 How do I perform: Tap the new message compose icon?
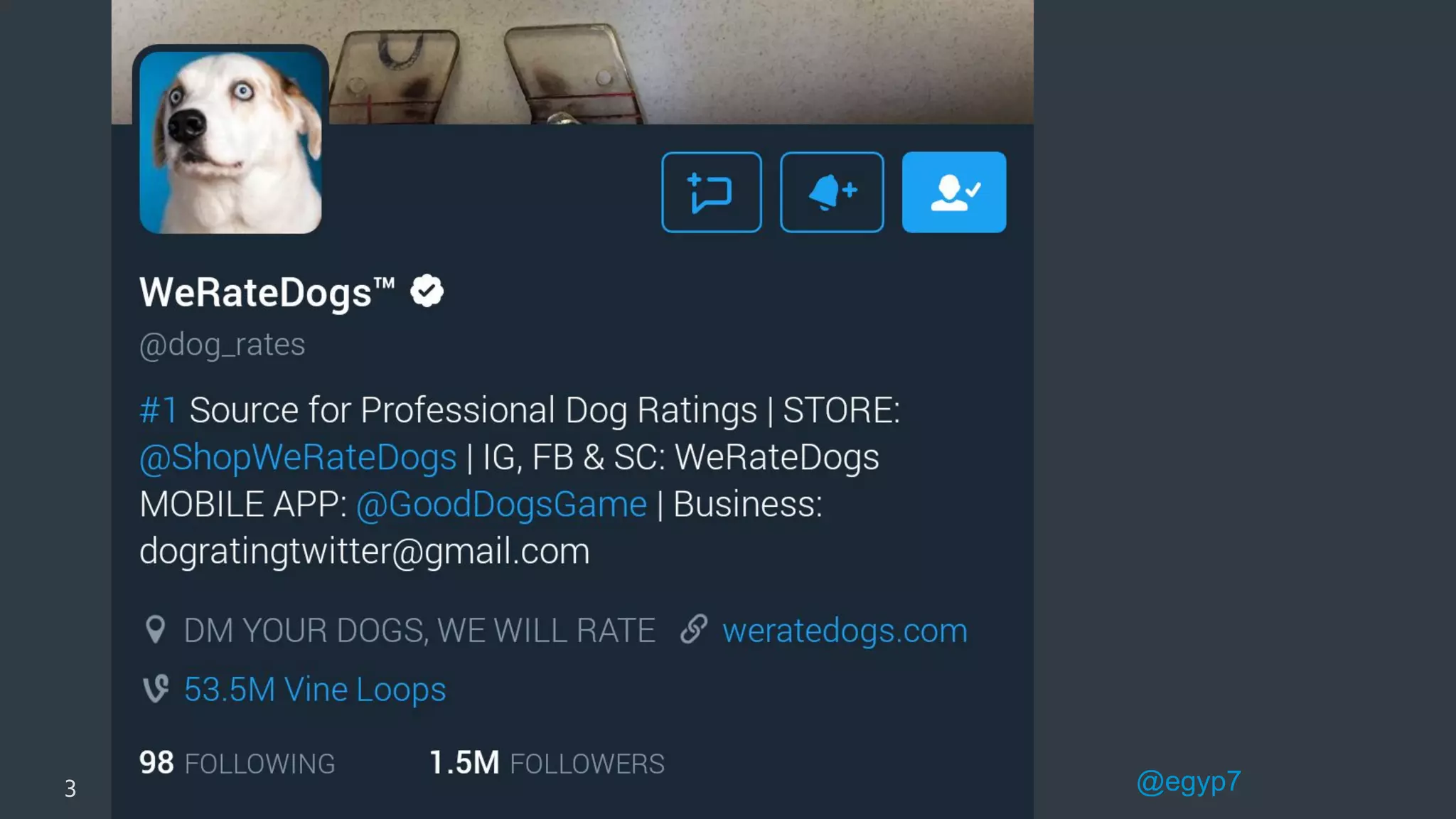711,192
